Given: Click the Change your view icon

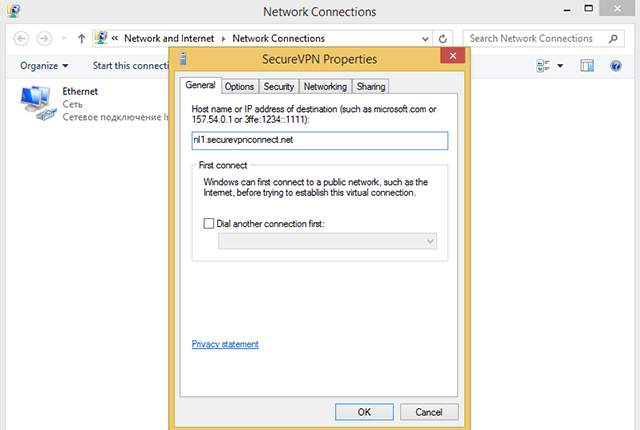Looking at the screenshot, I should click(x=542, y=66).
